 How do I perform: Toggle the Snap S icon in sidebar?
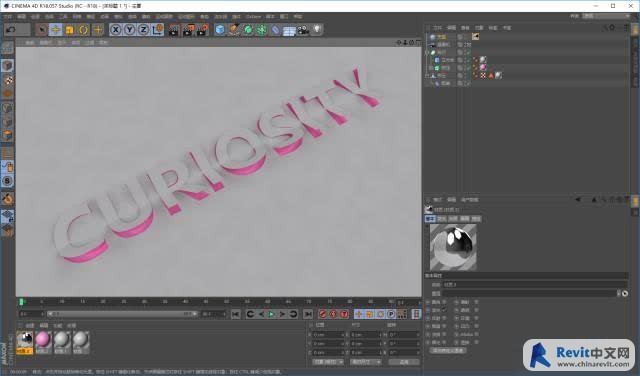(7, 181)
